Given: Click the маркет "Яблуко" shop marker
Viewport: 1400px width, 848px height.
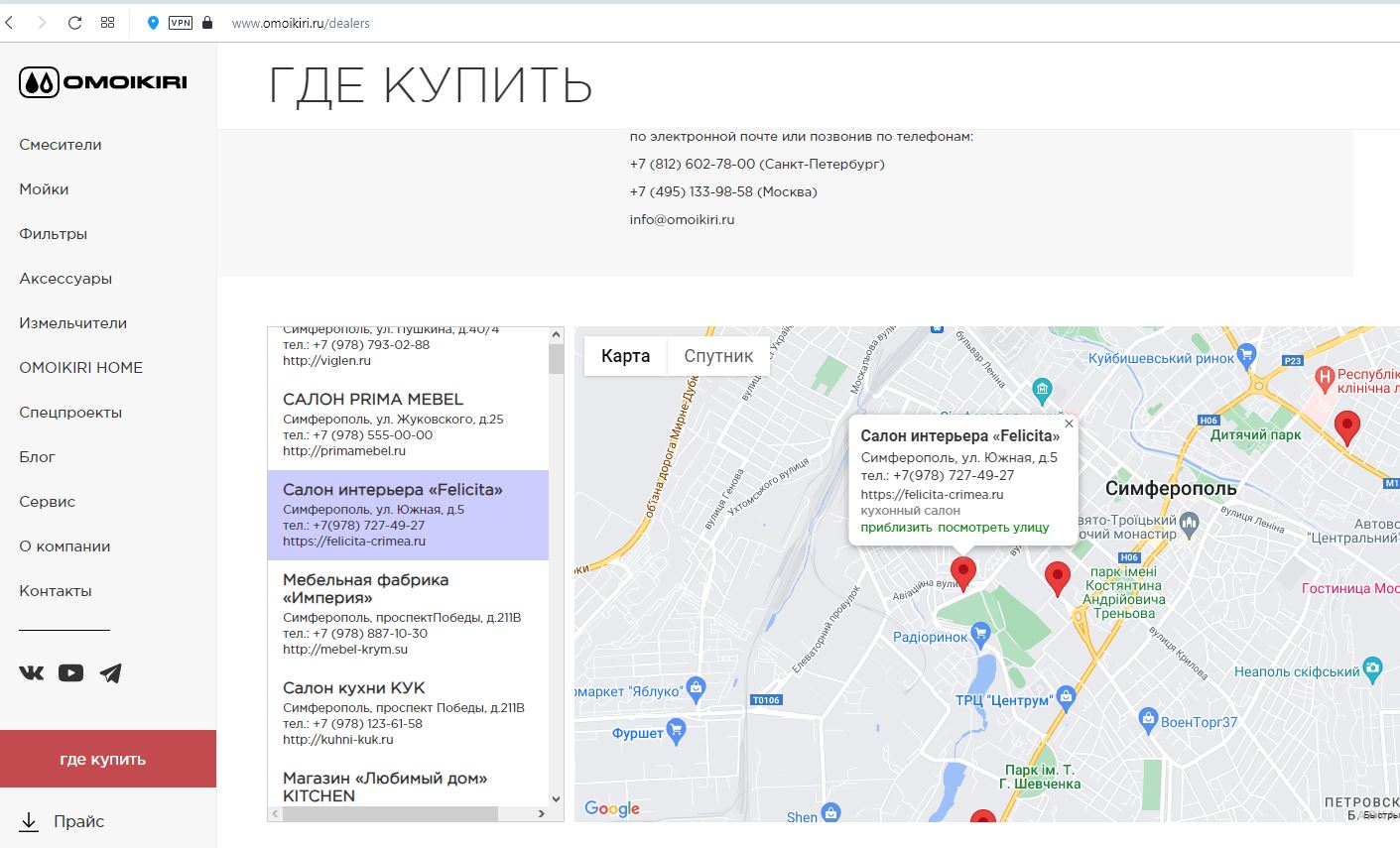Looking at the screenshot, I should click(696, 687).
